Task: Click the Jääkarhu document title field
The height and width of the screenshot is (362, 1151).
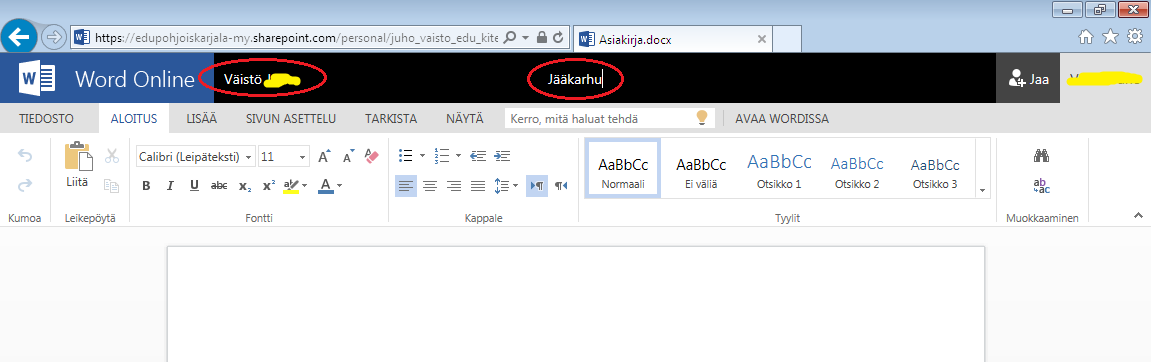Action: [x=575, y=79]
